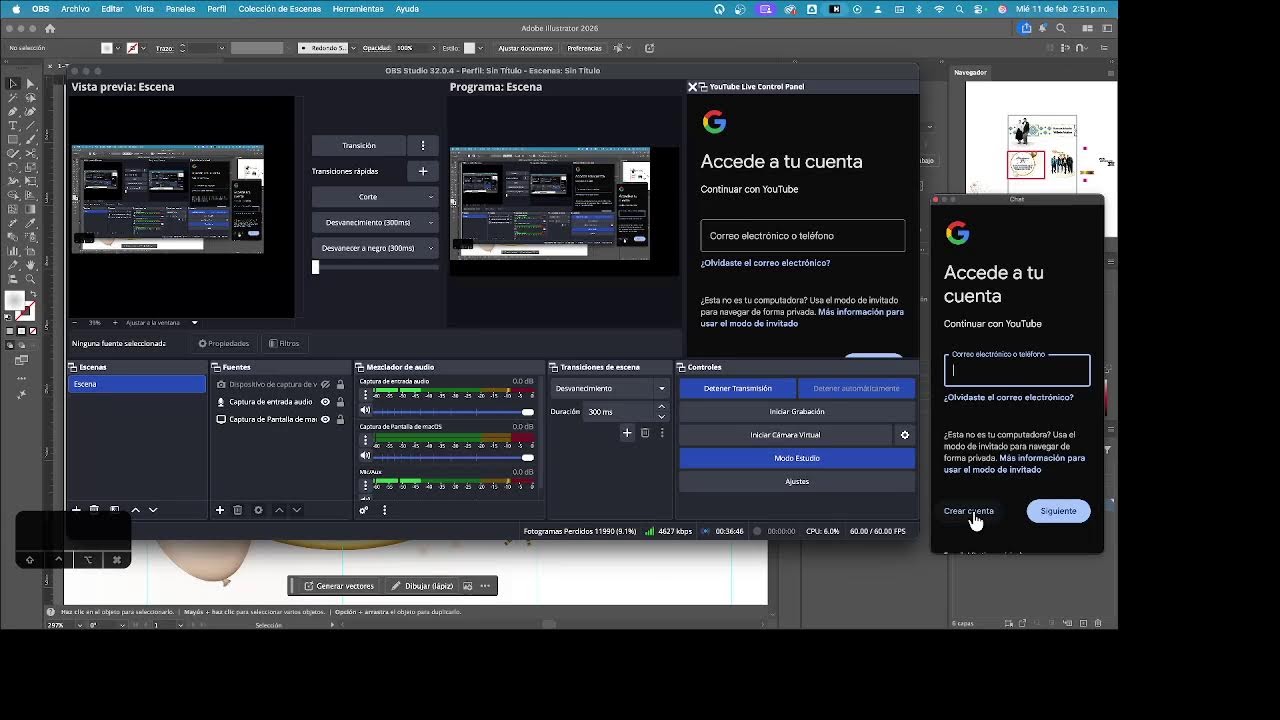
Task: Click Crear cuenta in Chat window
Action: click(x=968, y=511)
